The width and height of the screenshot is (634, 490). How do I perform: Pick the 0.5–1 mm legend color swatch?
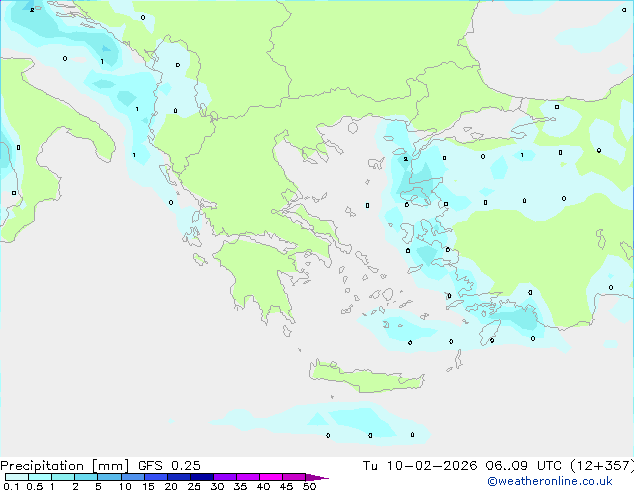(40, 477)
